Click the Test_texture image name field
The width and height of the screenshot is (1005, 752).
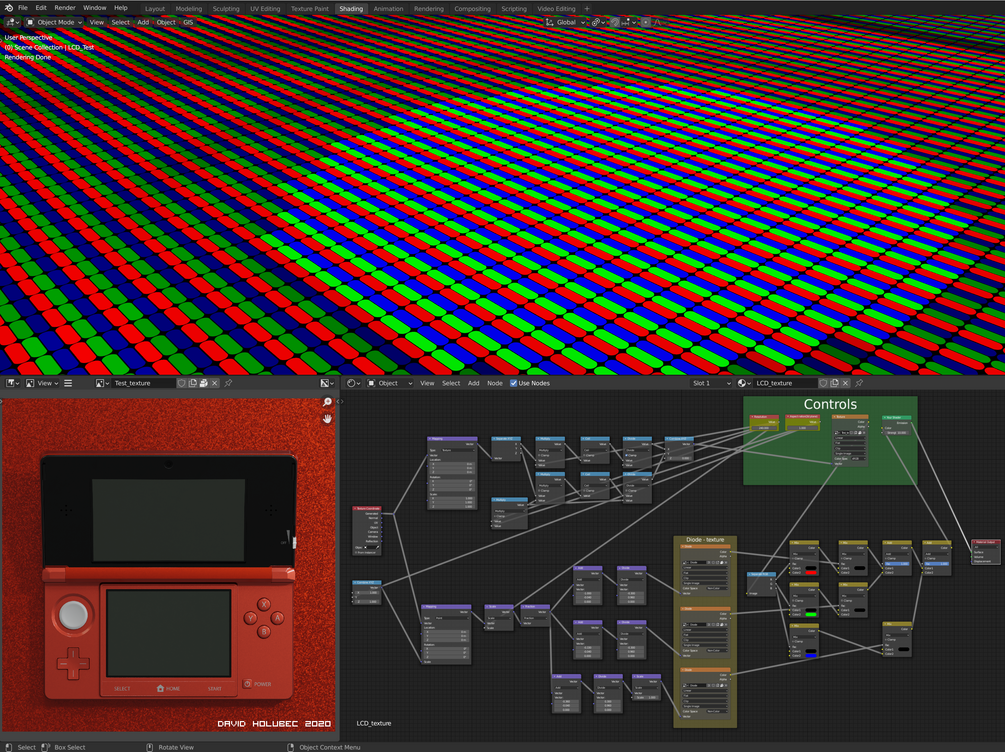pos(143,383)
